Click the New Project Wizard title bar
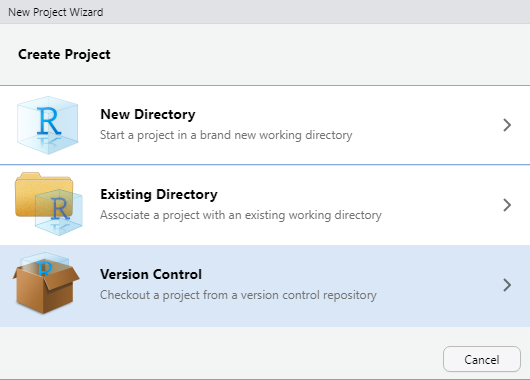 [x=265, y=12]
